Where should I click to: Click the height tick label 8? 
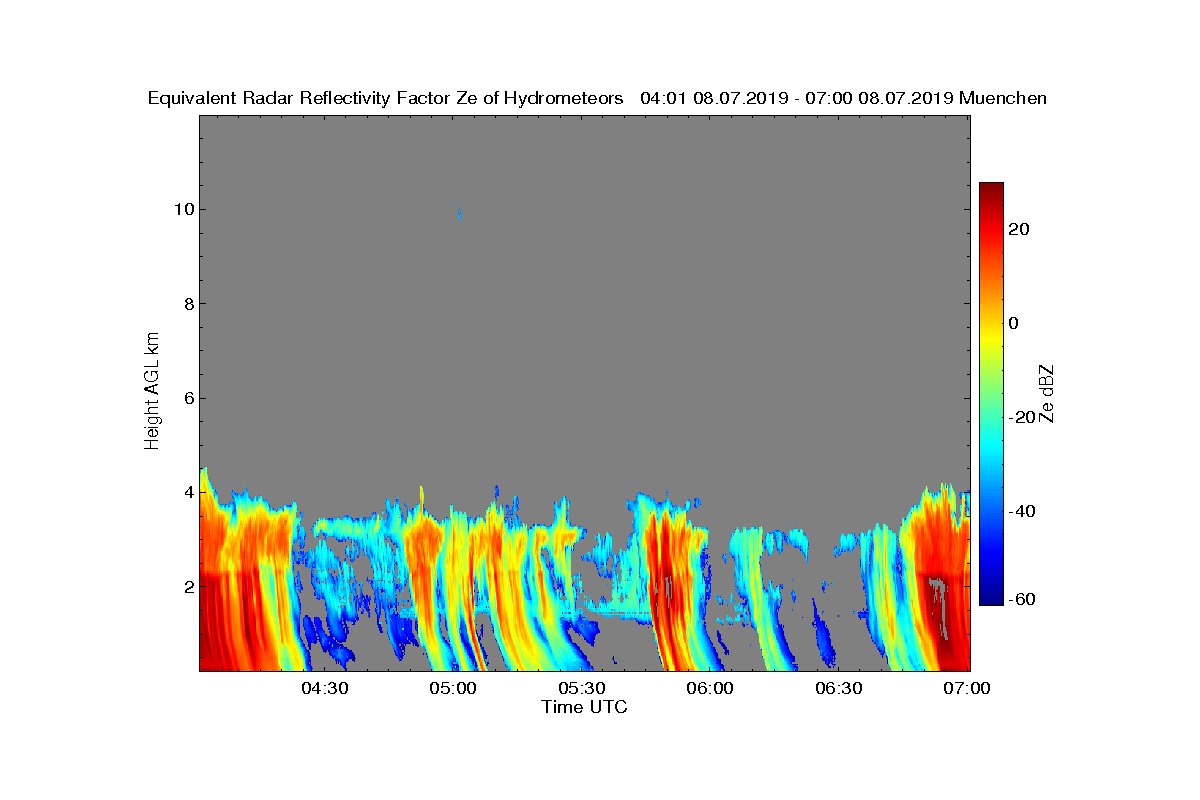(x=188, y=303)
